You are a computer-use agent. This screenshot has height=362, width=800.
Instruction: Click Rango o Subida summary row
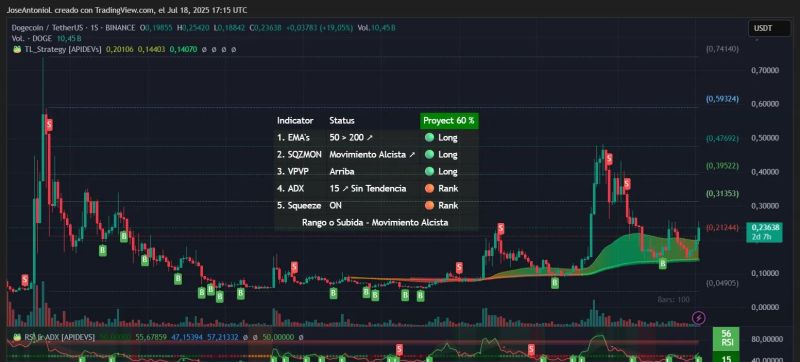tap(375, 223)
